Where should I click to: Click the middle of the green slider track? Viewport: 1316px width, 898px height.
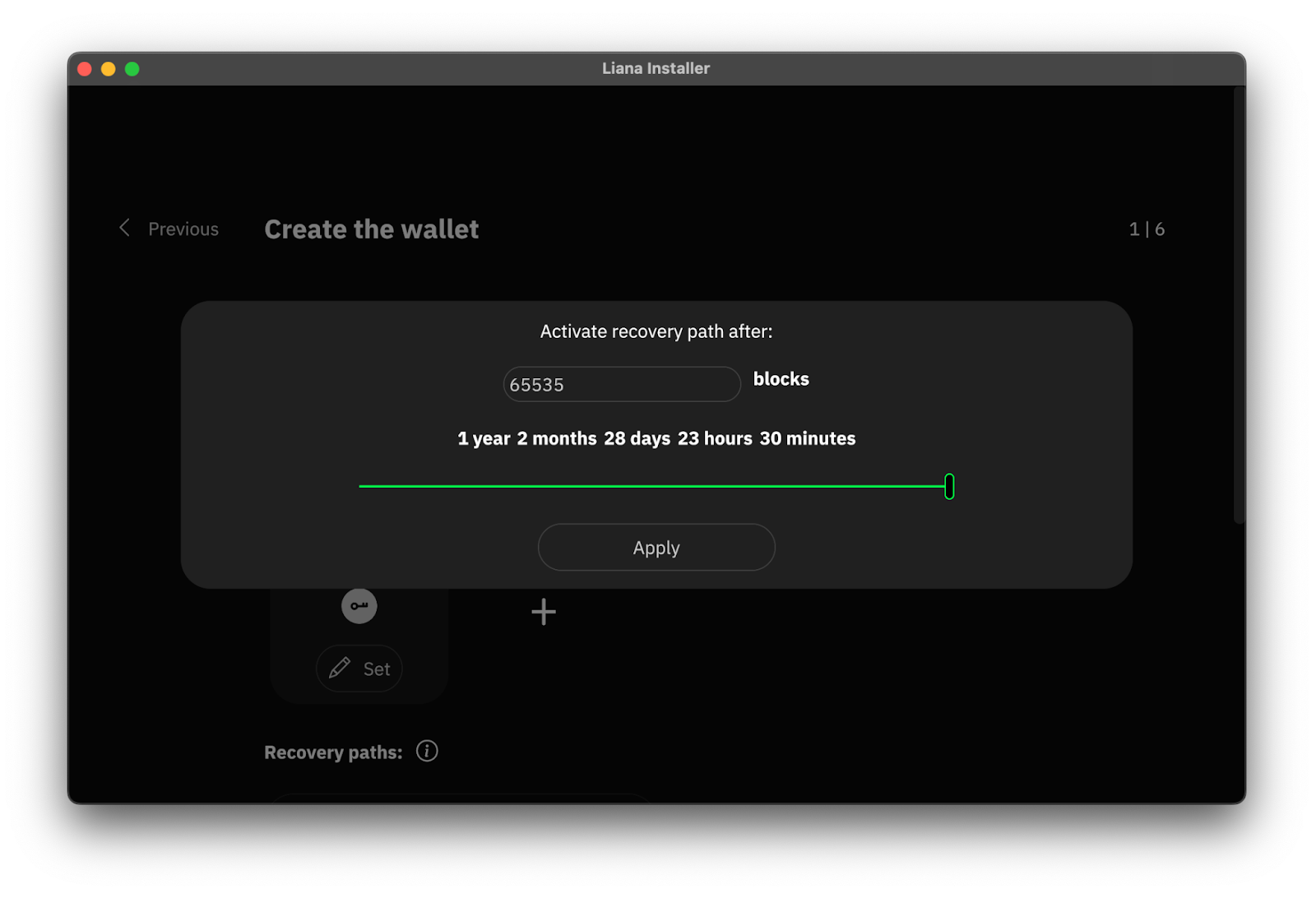[654, 486]
